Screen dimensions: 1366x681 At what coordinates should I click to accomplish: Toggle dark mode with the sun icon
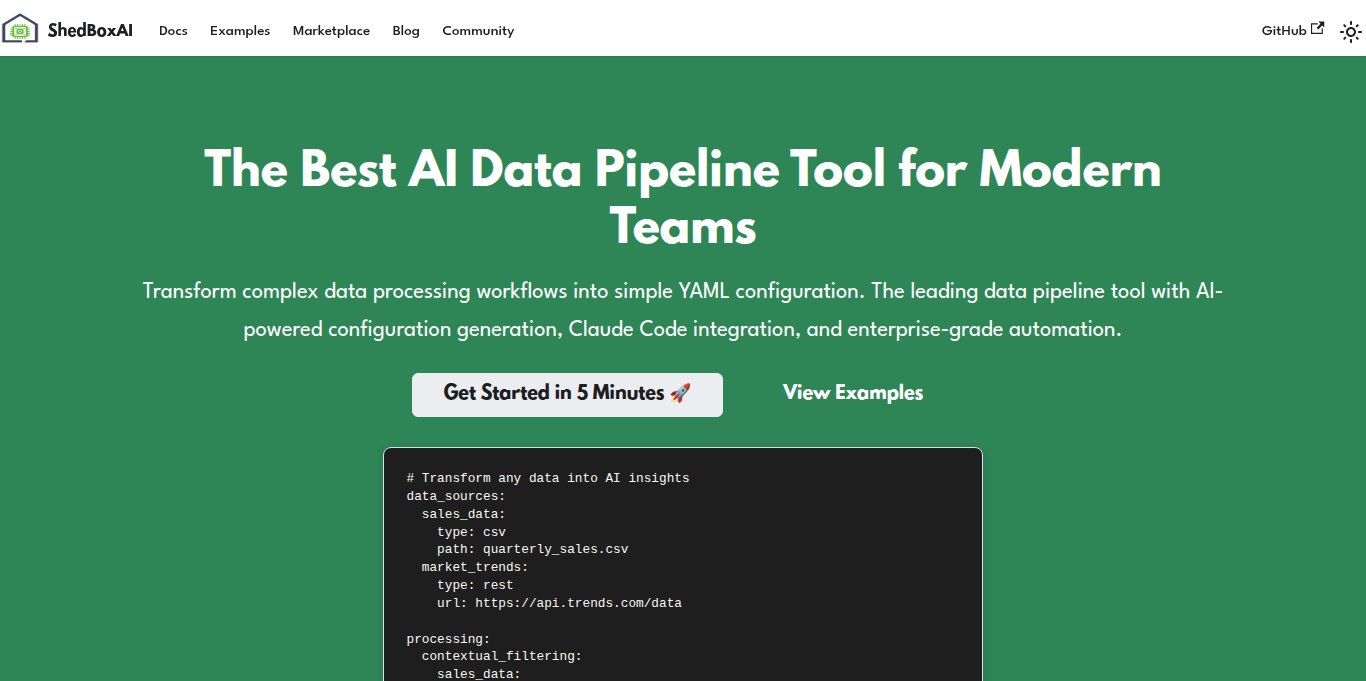pos(1351,32)
